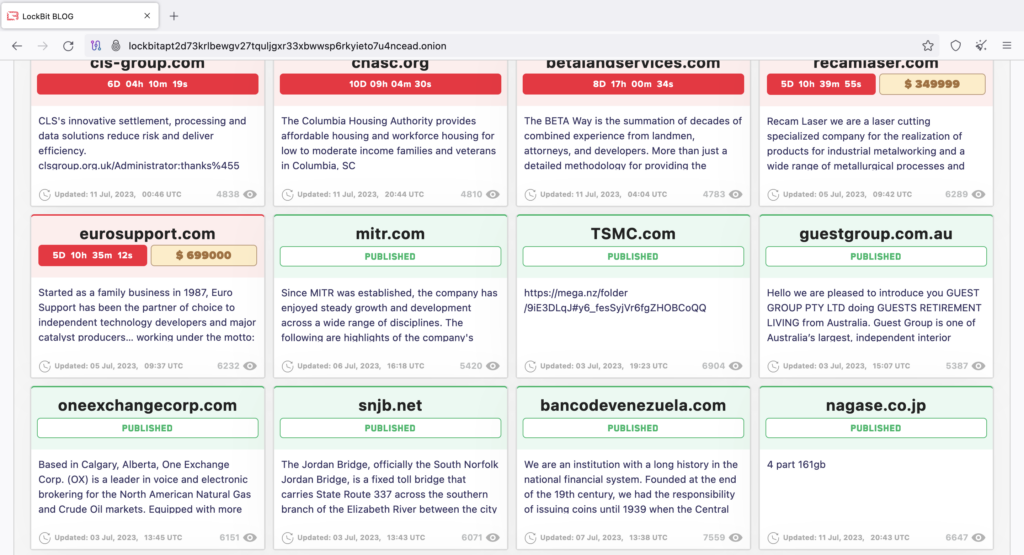Open the mitr.com card title
1024x555 pixels.
391,234
